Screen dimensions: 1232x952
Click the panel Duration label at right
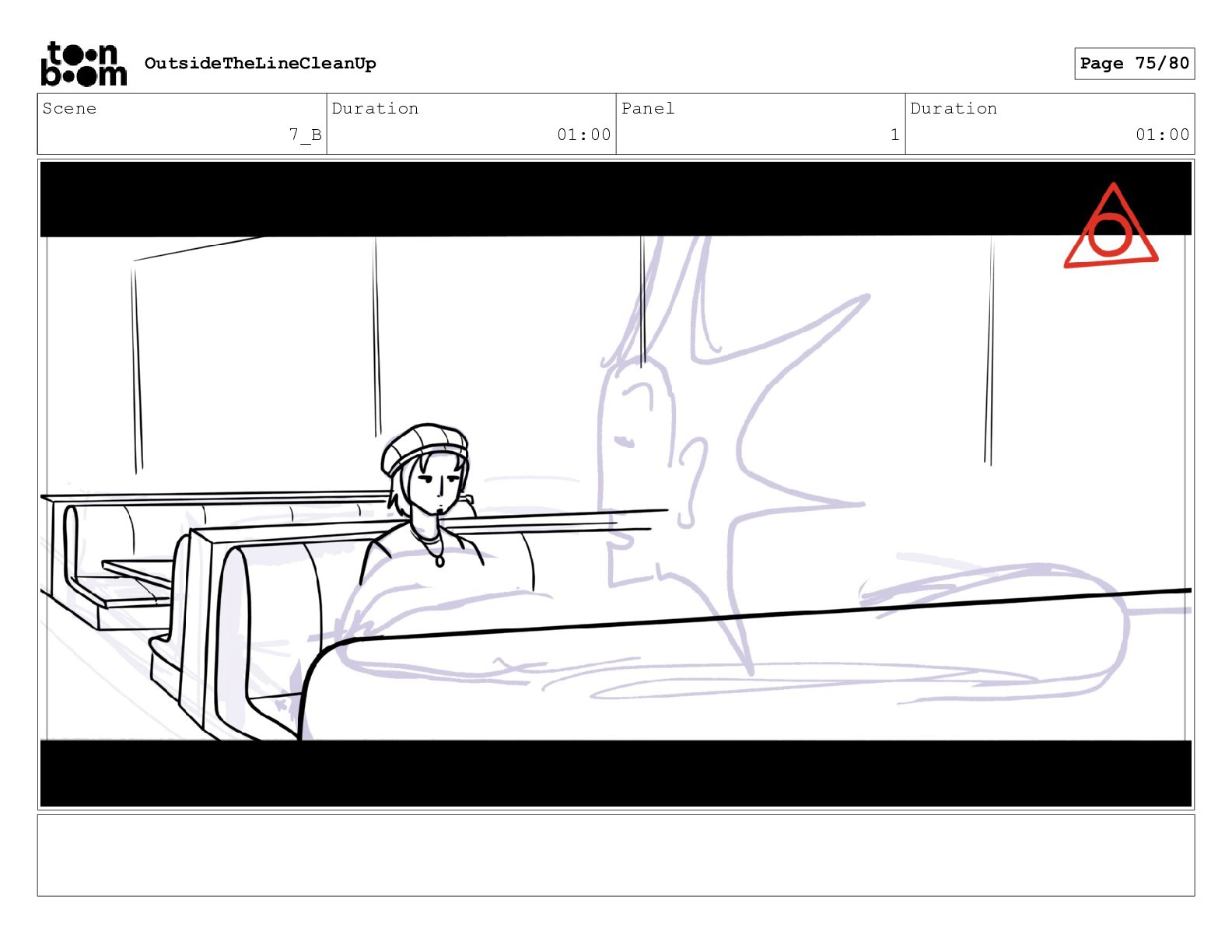(x=954, y=109)
